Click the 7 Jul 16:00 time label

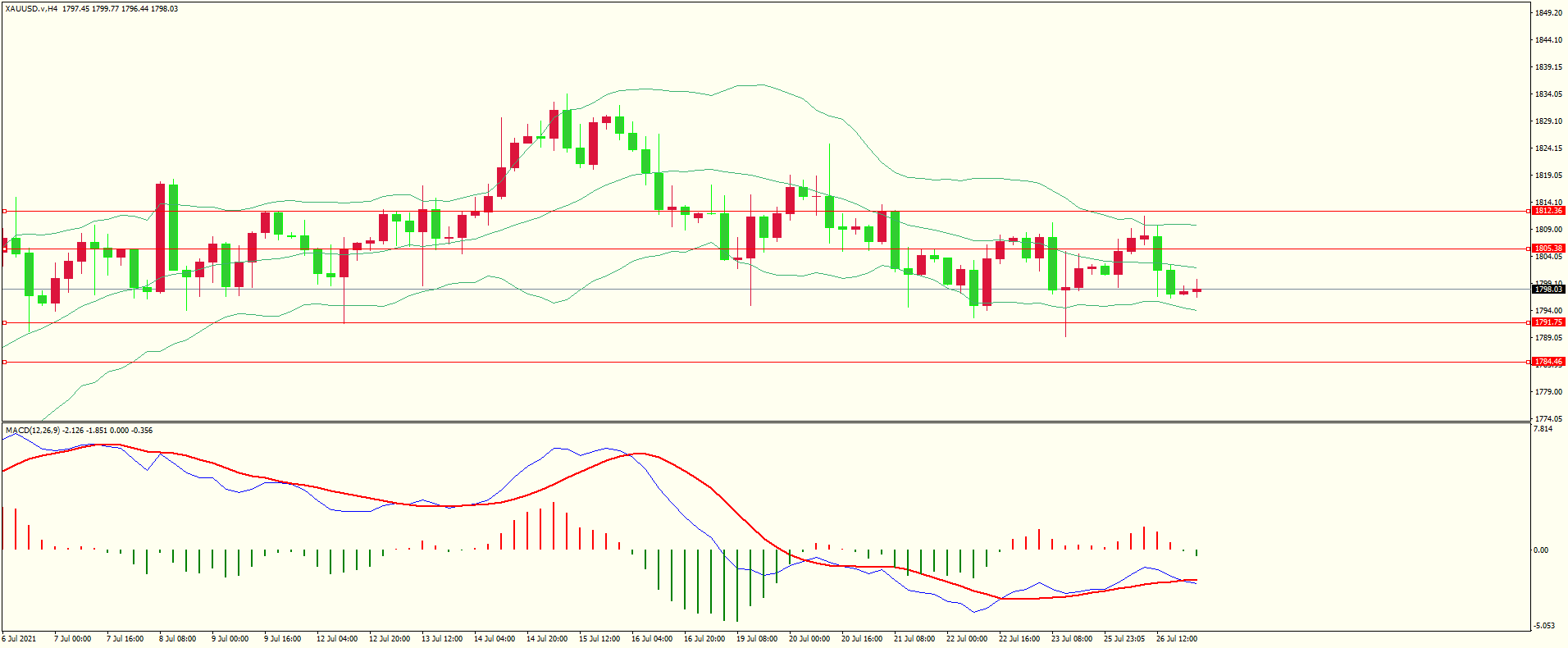[x=125, y=639]
